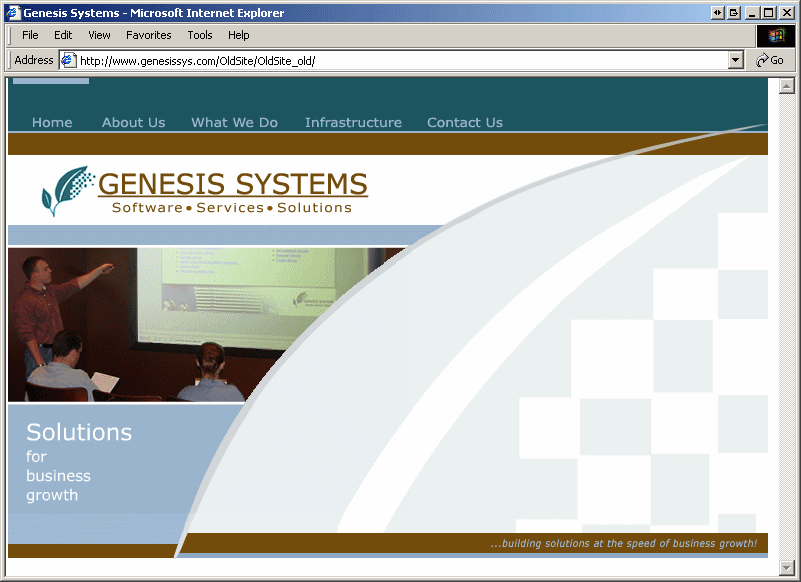The height and width of the screenshot is (582, 801).
Task: Click the "...building solutions at the speed of business growth!" text
Action: pyautogui.click(x=624, y=543)
